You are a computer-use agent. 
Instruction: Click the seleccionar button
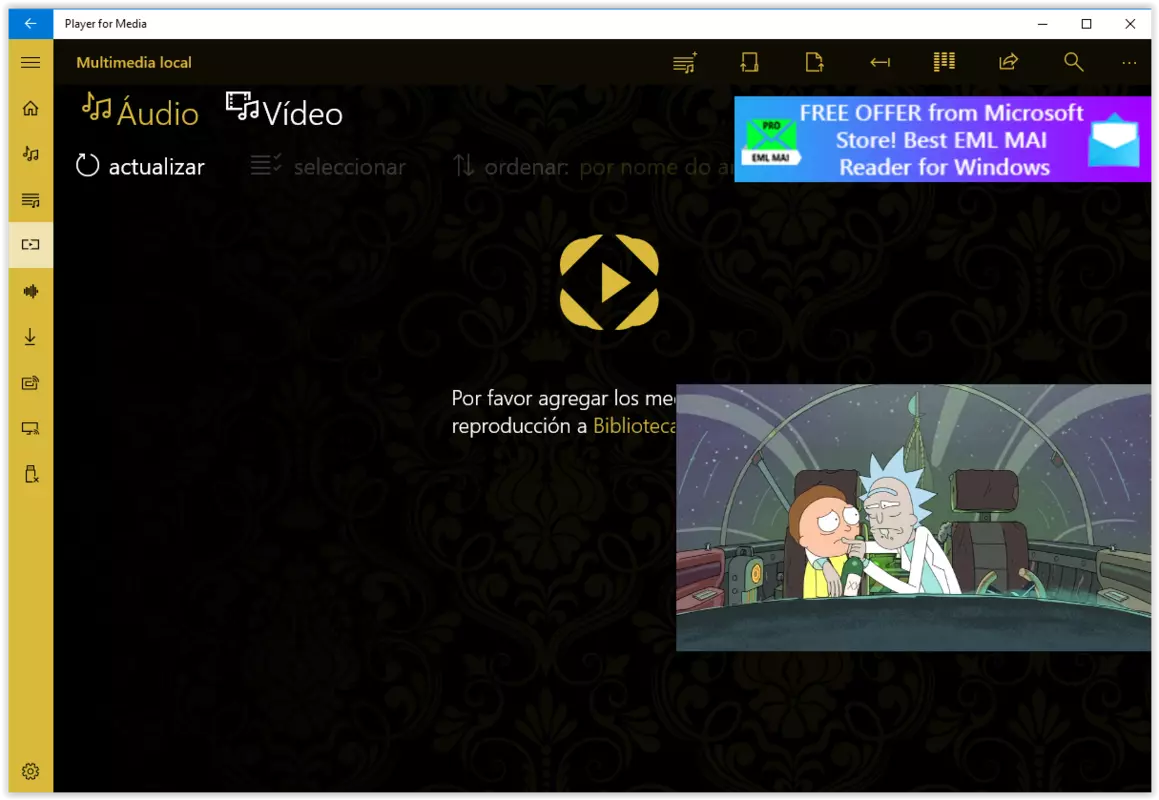328,166
